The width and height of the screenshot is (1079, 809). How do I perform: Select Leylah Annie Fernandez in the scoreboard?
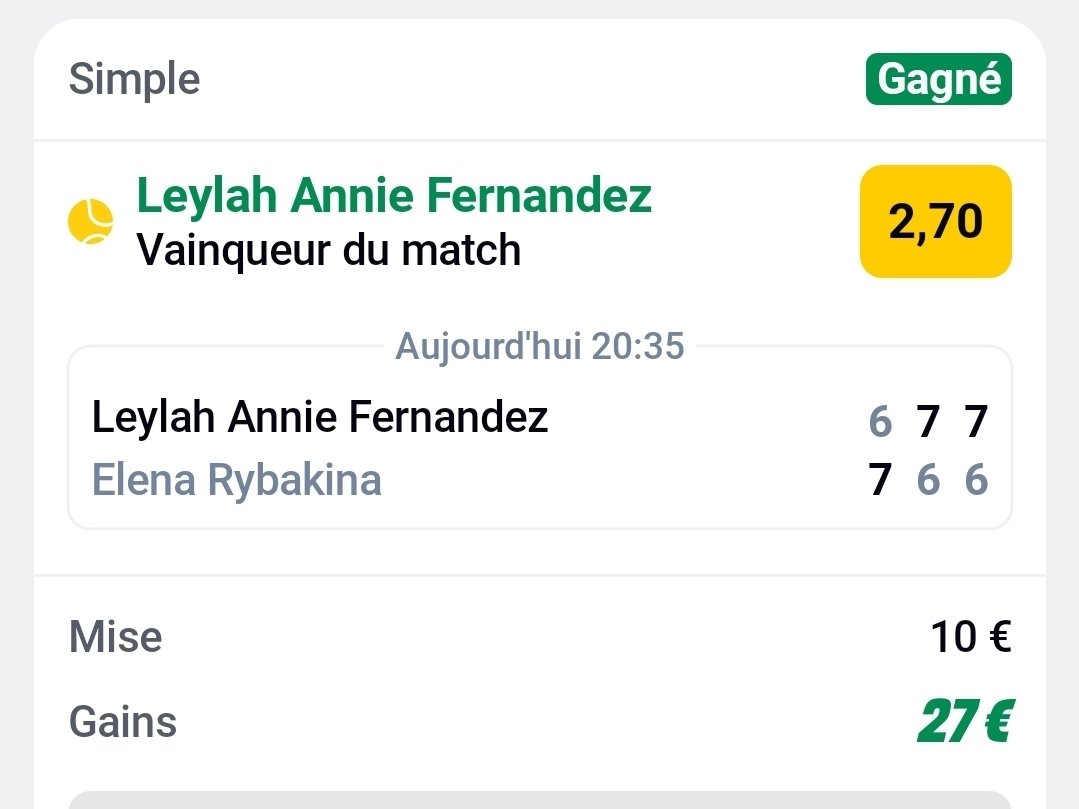[x=320, y=417]
